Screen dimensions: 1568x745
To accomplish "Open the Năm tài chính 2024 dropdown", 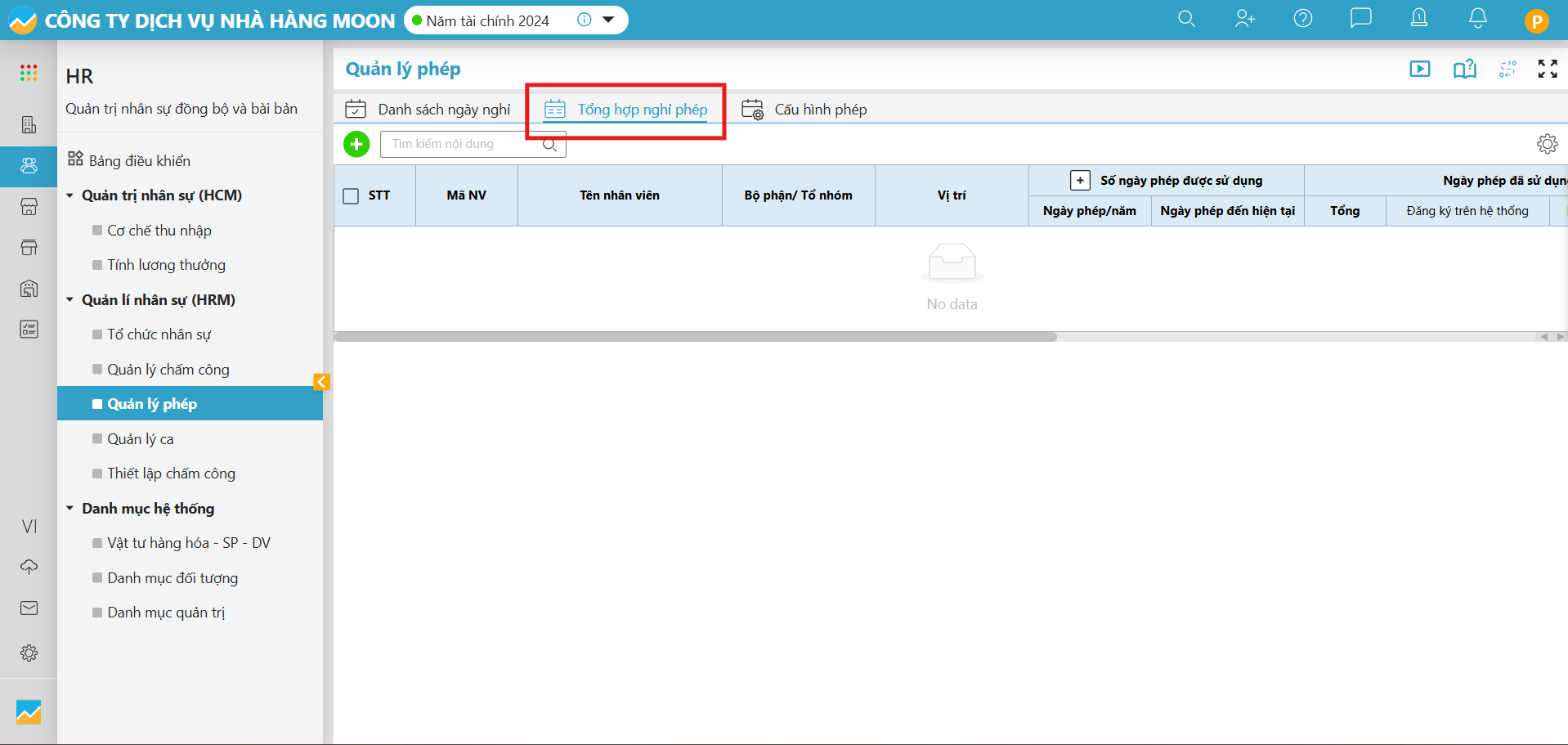I will point(608,20).
